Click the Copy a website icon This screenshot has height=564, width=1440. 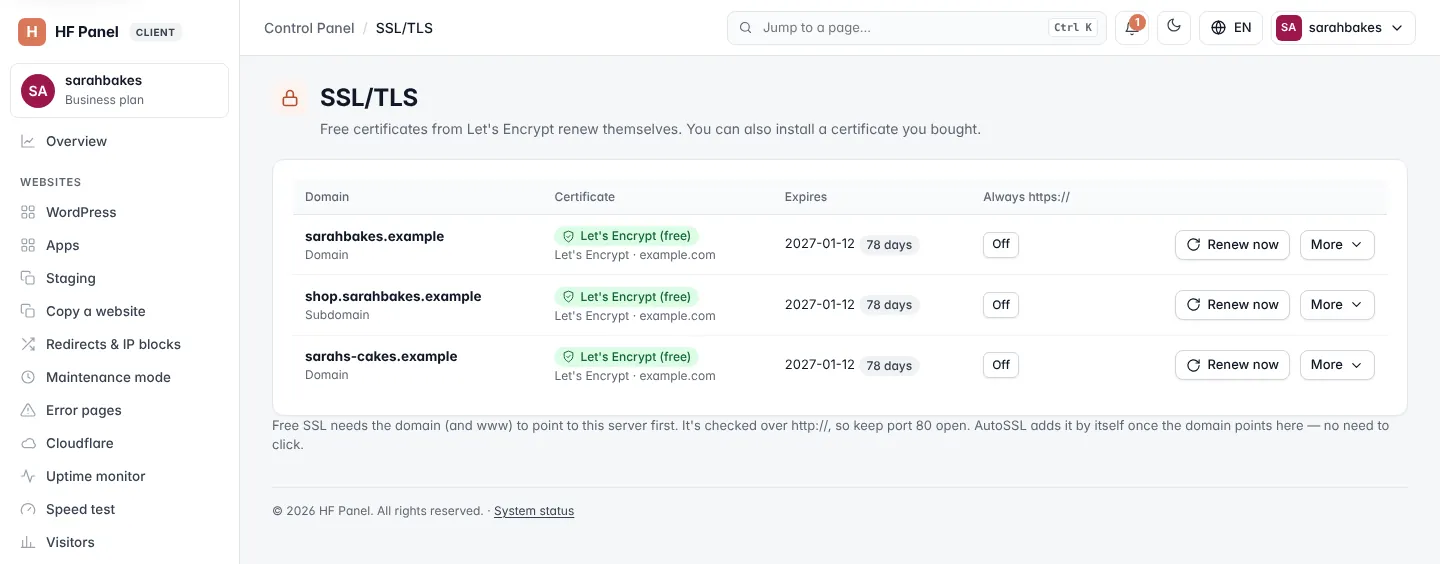[28, 311]
